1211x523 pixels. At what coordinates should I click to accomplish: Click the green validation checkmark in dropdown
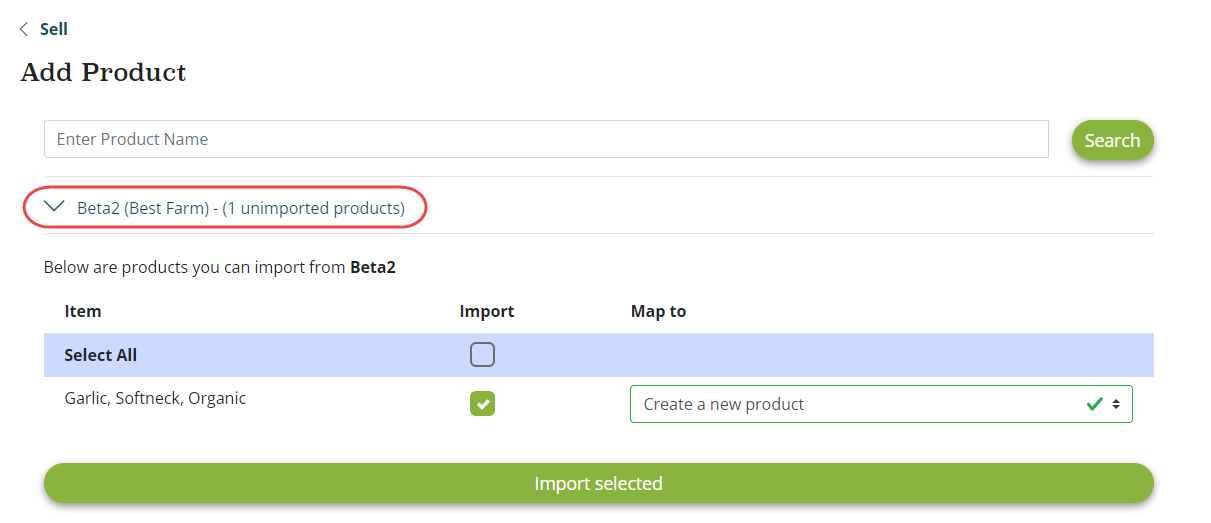point(1095,404)
